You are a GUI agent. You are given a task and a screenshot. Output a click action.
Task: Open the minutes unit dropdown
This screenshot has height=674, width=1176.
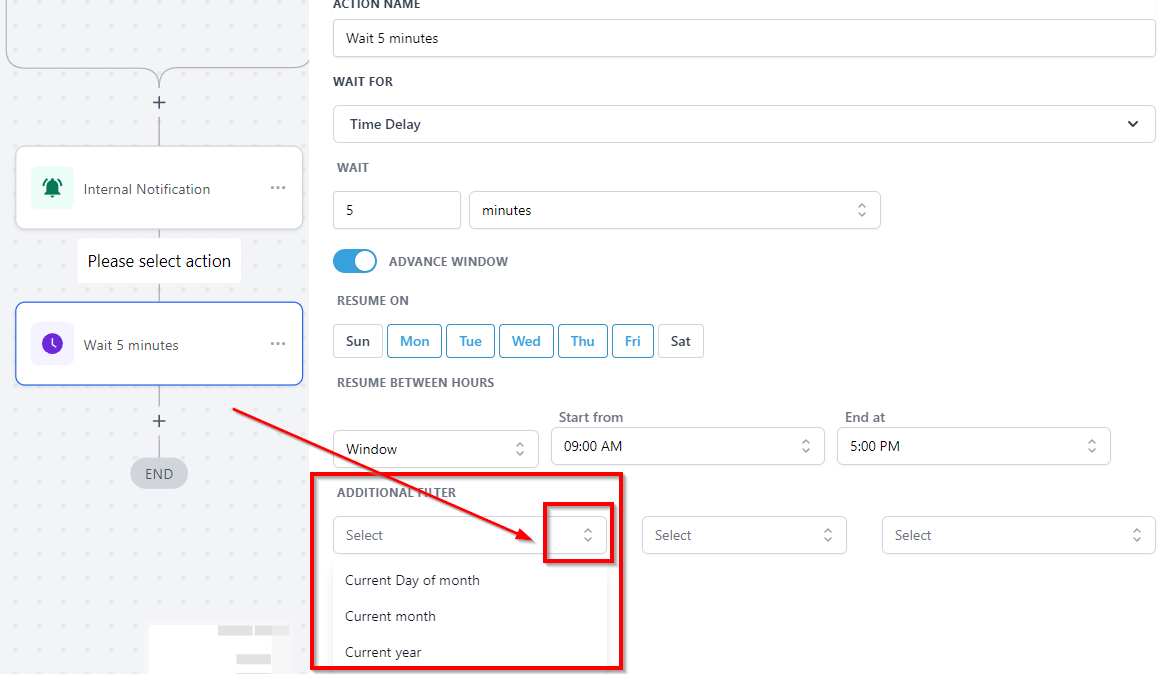coord(674,210)
